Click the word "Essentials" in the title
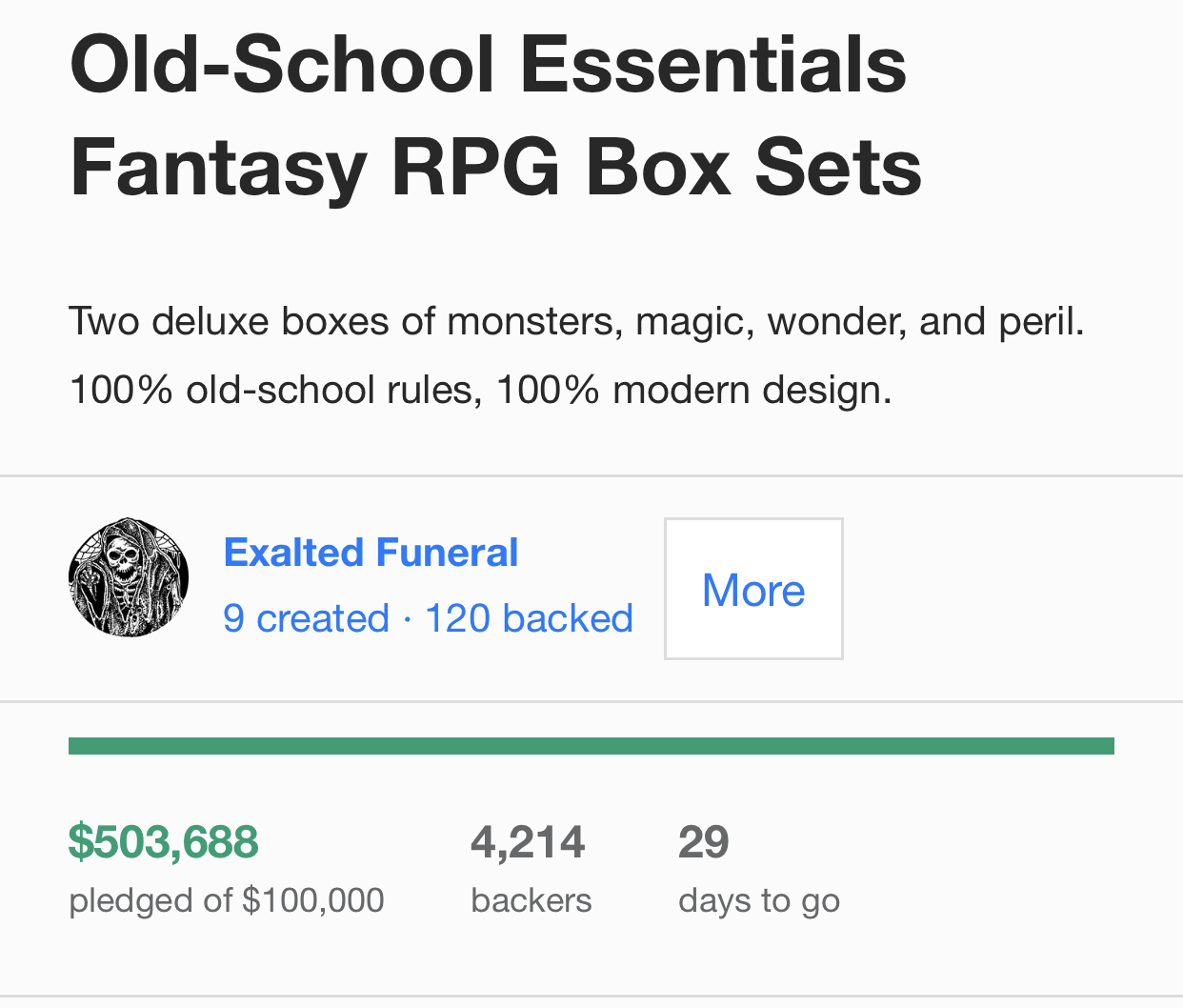 coord(713,65)
